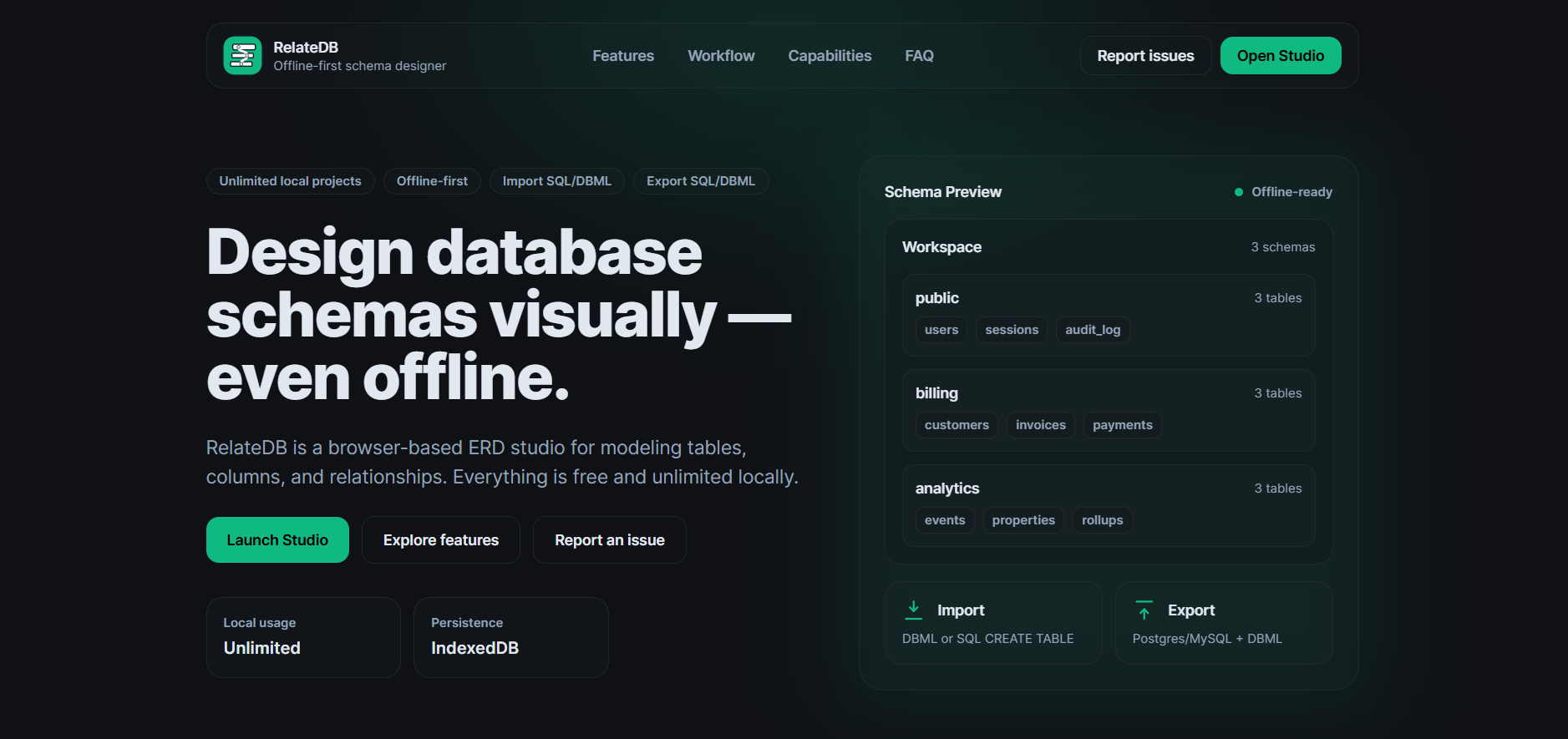This screenshot has height=739, width=1568.
Task: Click the billing schema title
Action: coord(936,393)
